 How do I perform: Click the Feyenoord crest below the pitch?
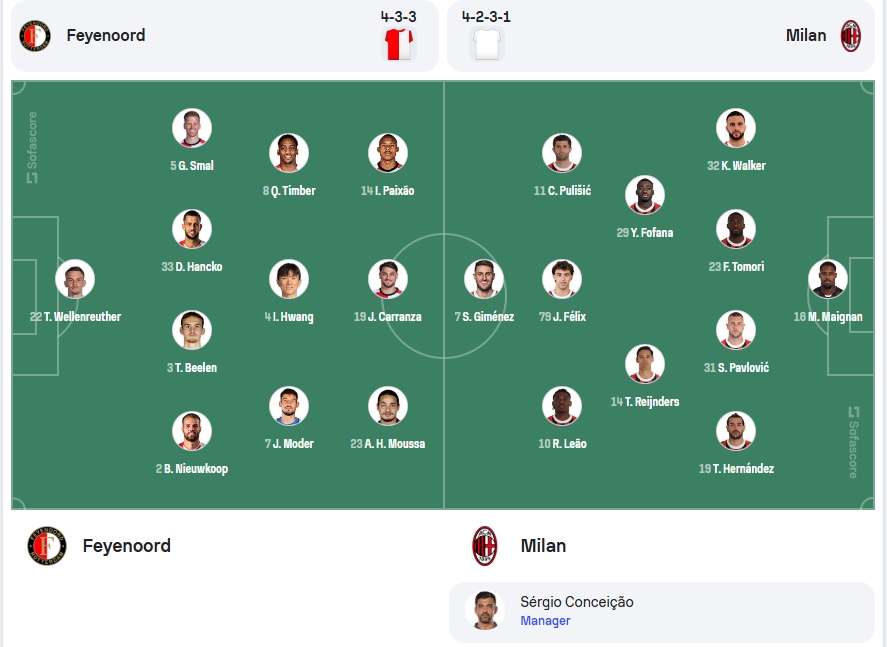tap(47, 546)
